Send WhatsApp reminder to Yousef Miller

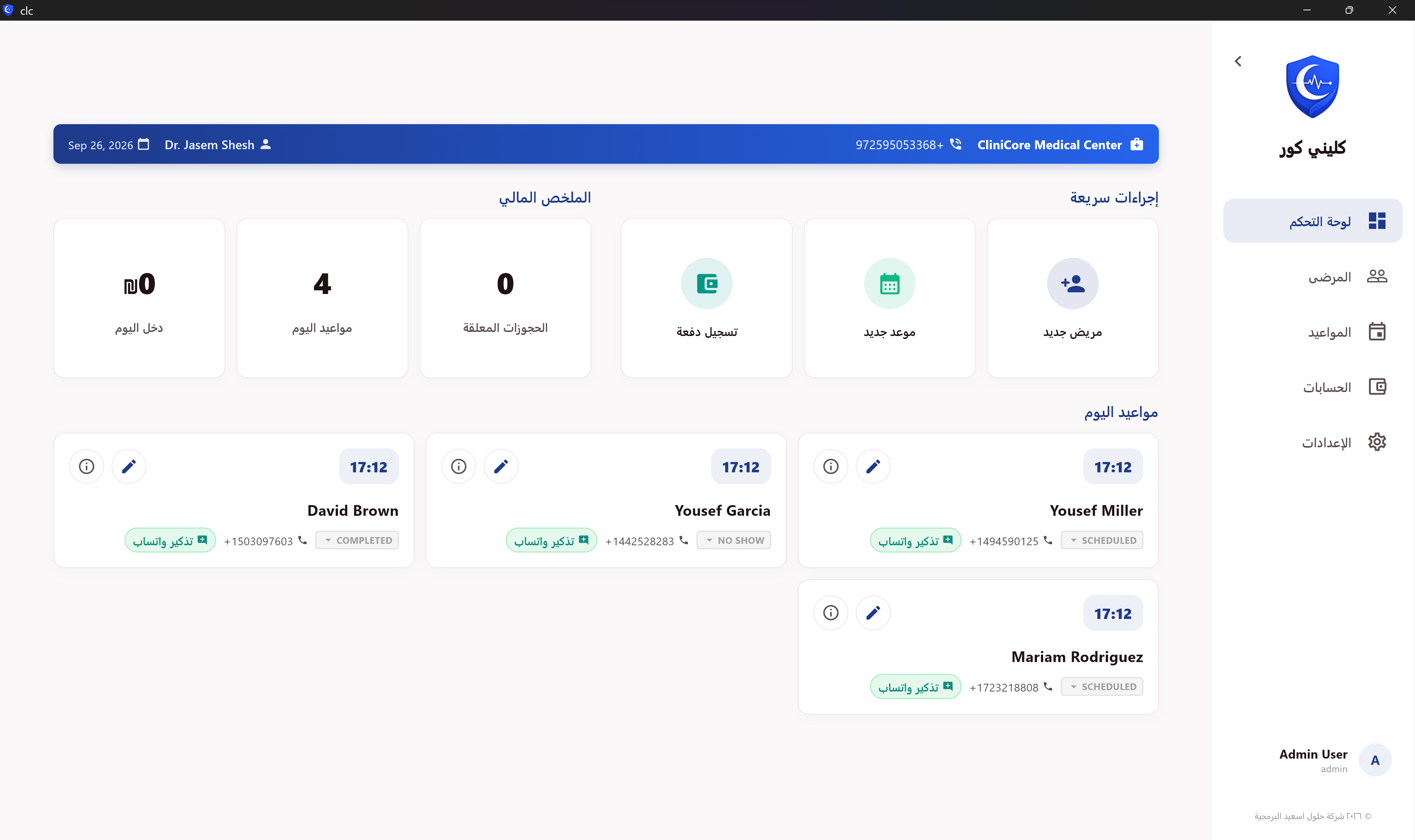point(915,540)
